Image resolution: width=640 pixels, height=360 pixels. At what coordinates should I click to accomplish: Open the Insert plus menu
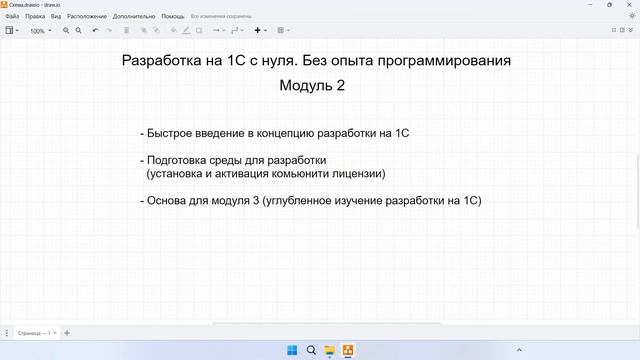click(x=260, y=30)
